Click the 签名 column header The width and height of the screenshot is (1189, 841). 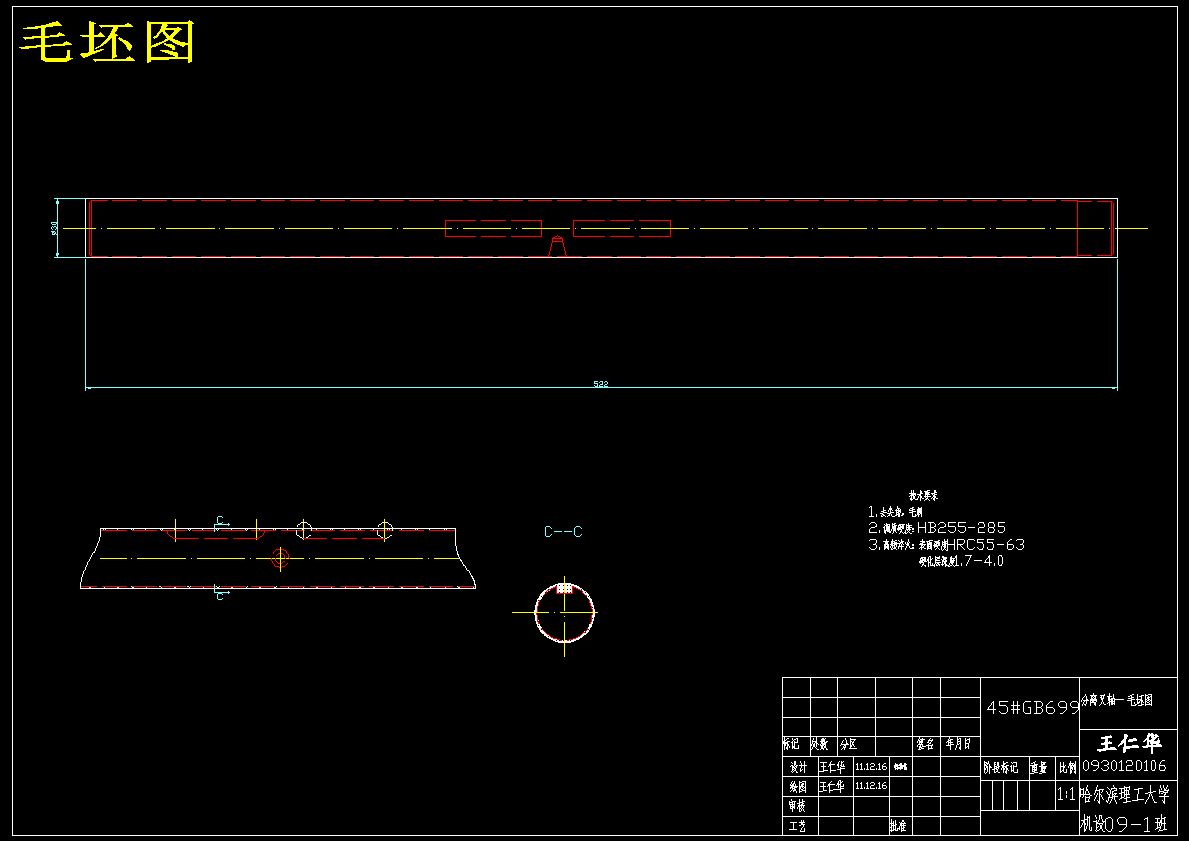coord(924,745)
